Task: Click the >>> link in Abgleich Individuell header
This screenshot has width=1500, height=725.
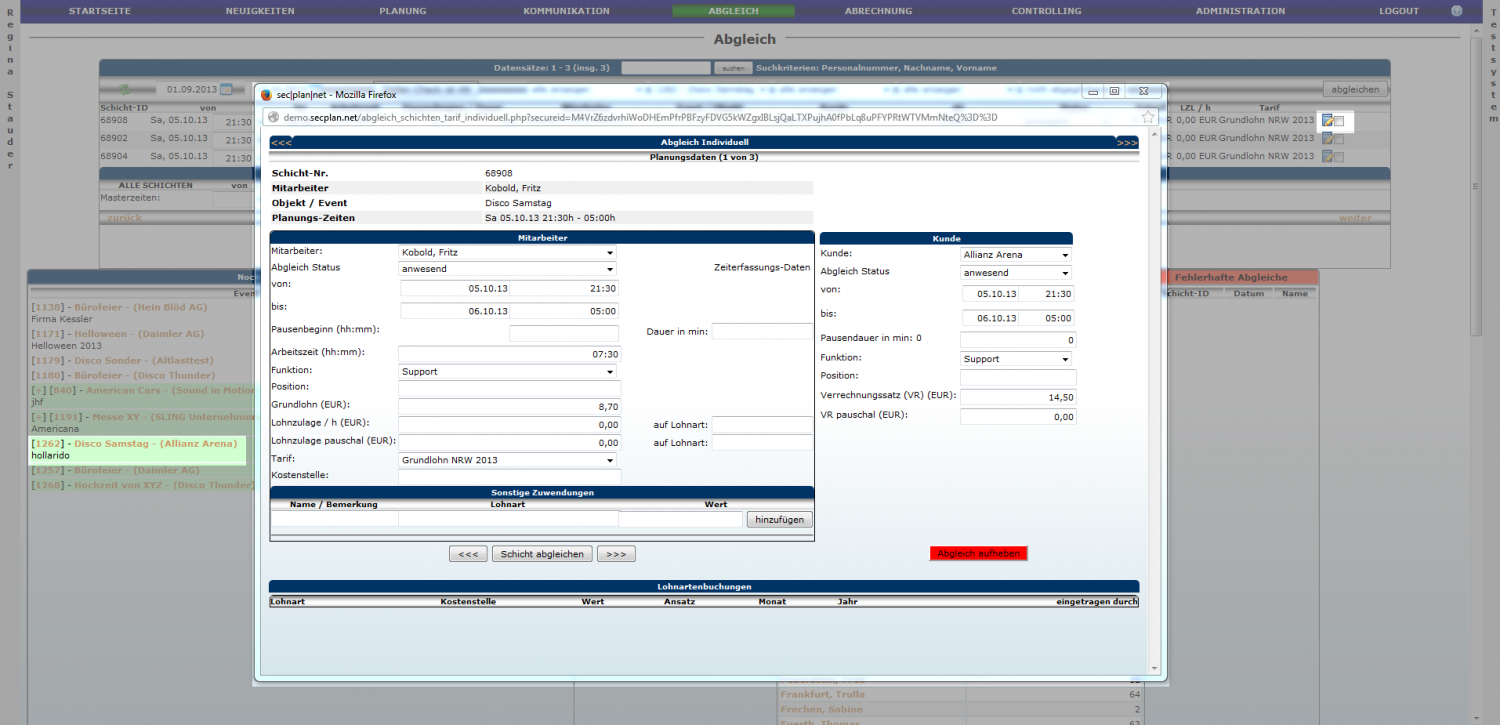Action: [x=1127, y=143]
